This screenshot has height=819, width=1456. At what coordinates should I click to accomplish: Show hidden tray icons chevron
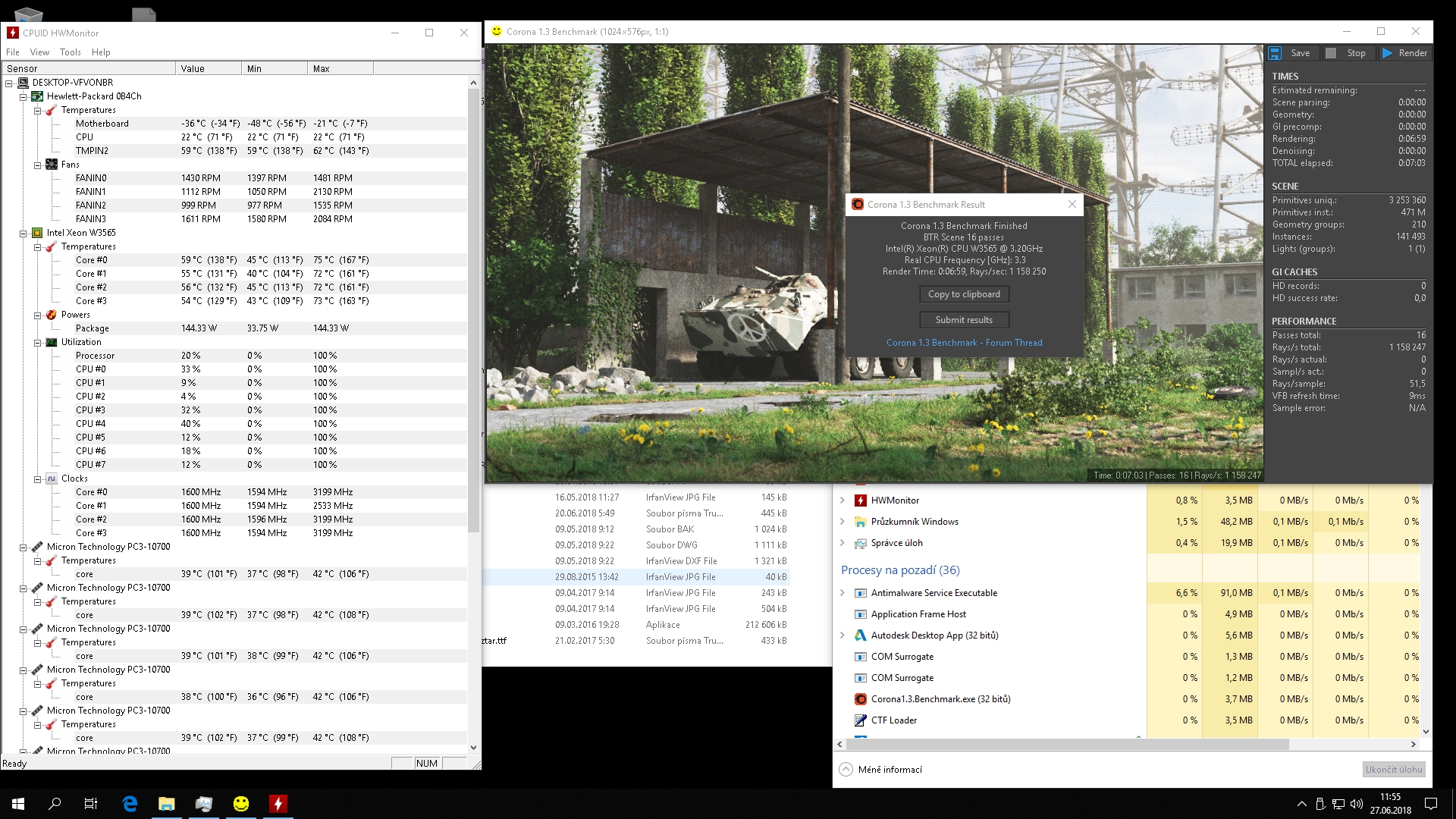(1302, 804)
